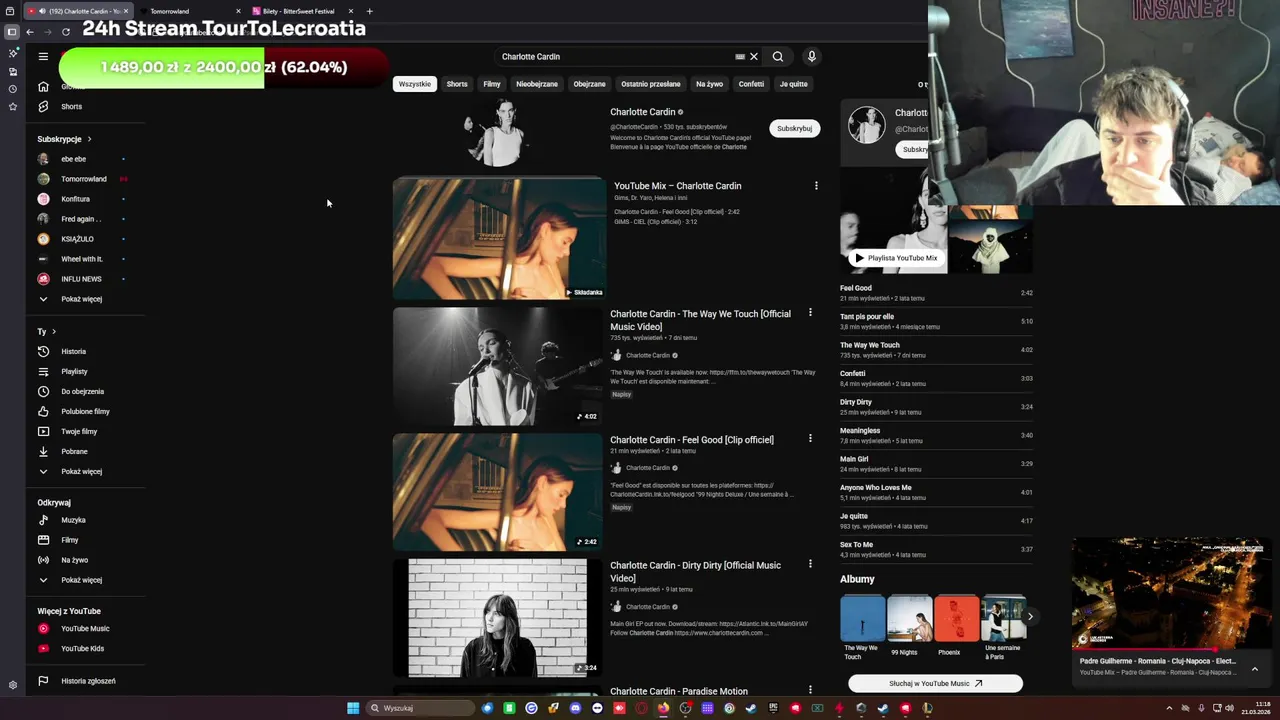Expand the Subskrypcje section chevron
The height and width of the screenshot is (720, 1280).
click(x=89, y=139)
